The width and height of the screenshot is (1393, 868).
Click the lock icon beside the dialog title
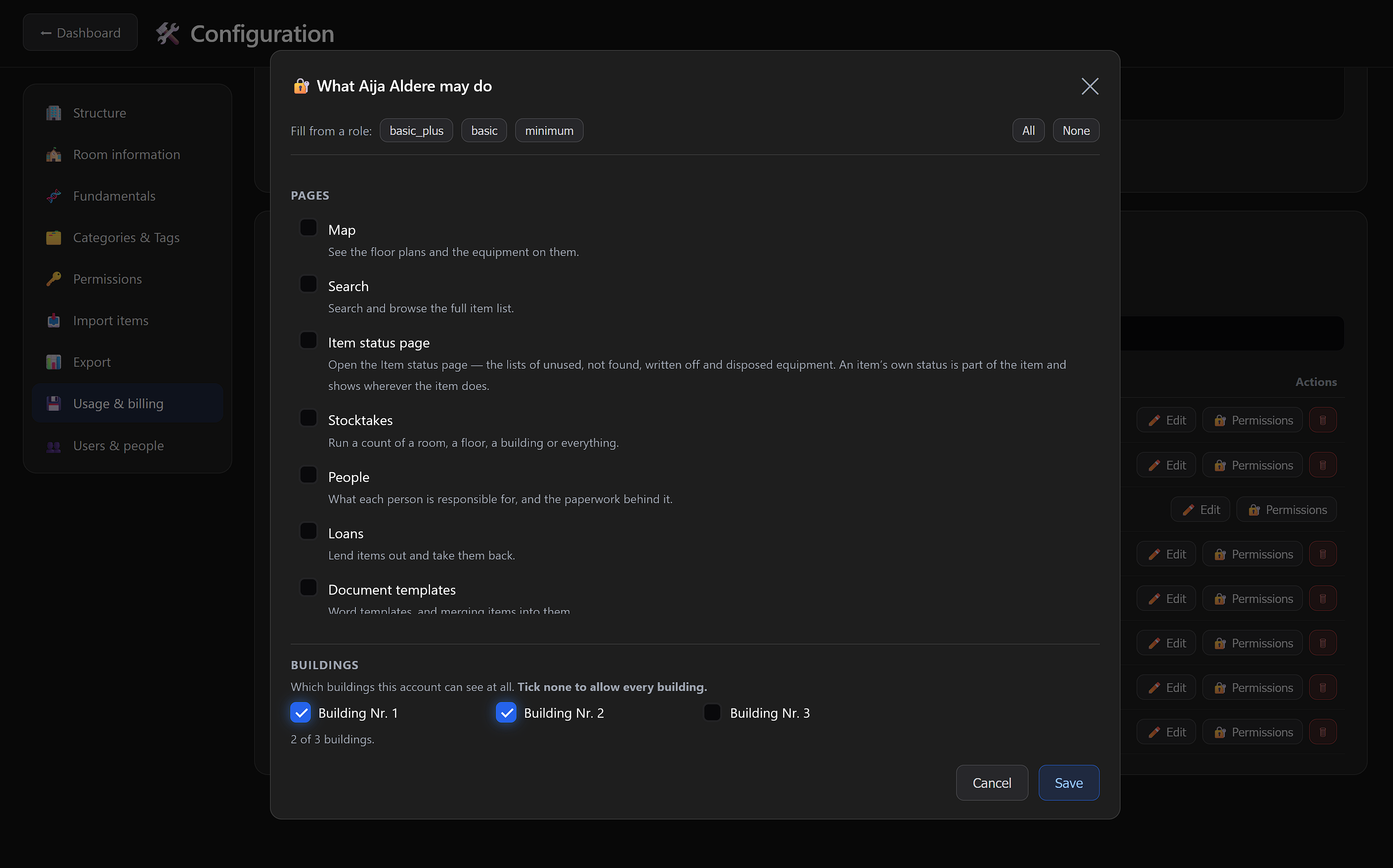tap(302, 86)
